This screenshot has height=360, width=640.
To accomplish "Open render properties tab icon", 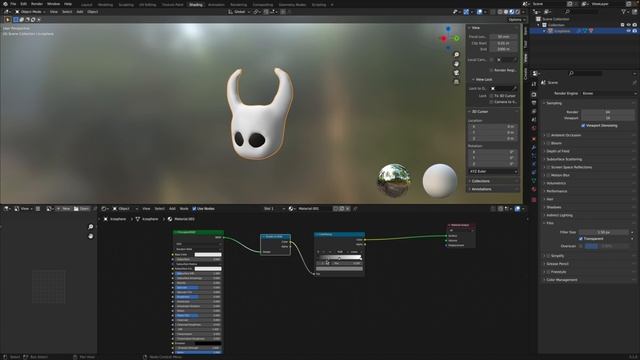I will [x=533, y=95].
